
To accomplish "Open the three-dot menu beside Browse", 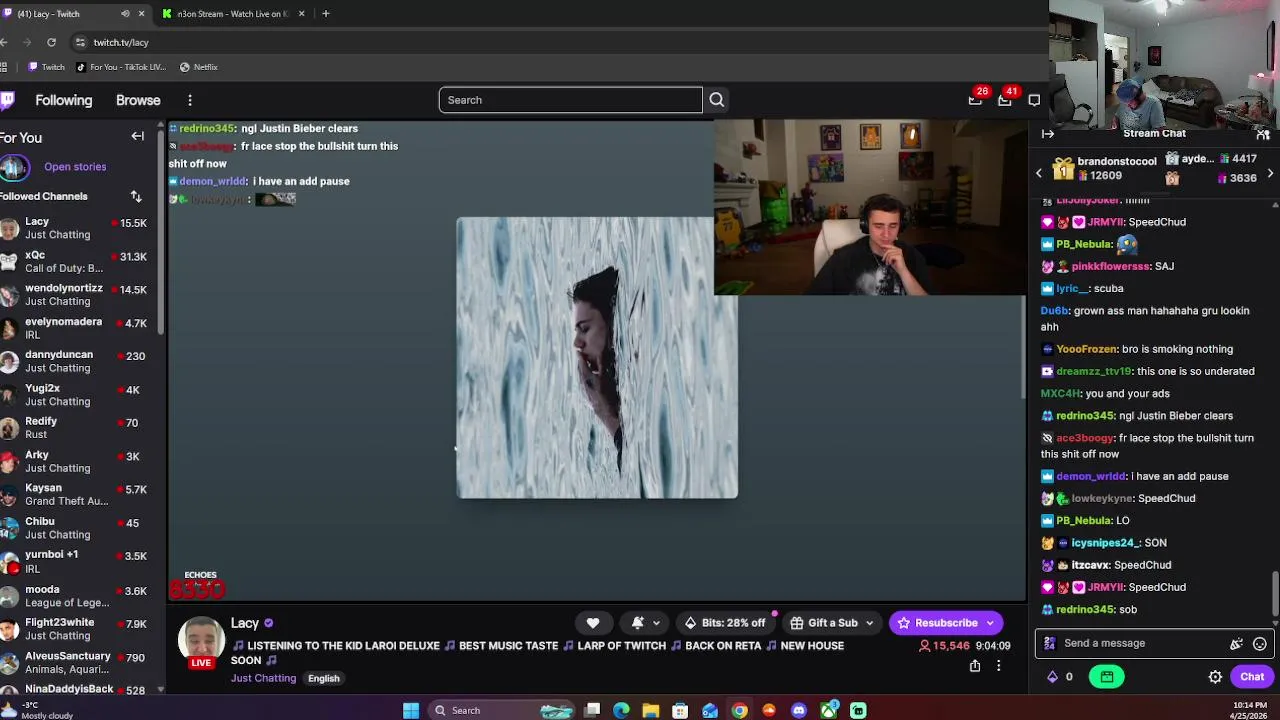I will 189,100.
